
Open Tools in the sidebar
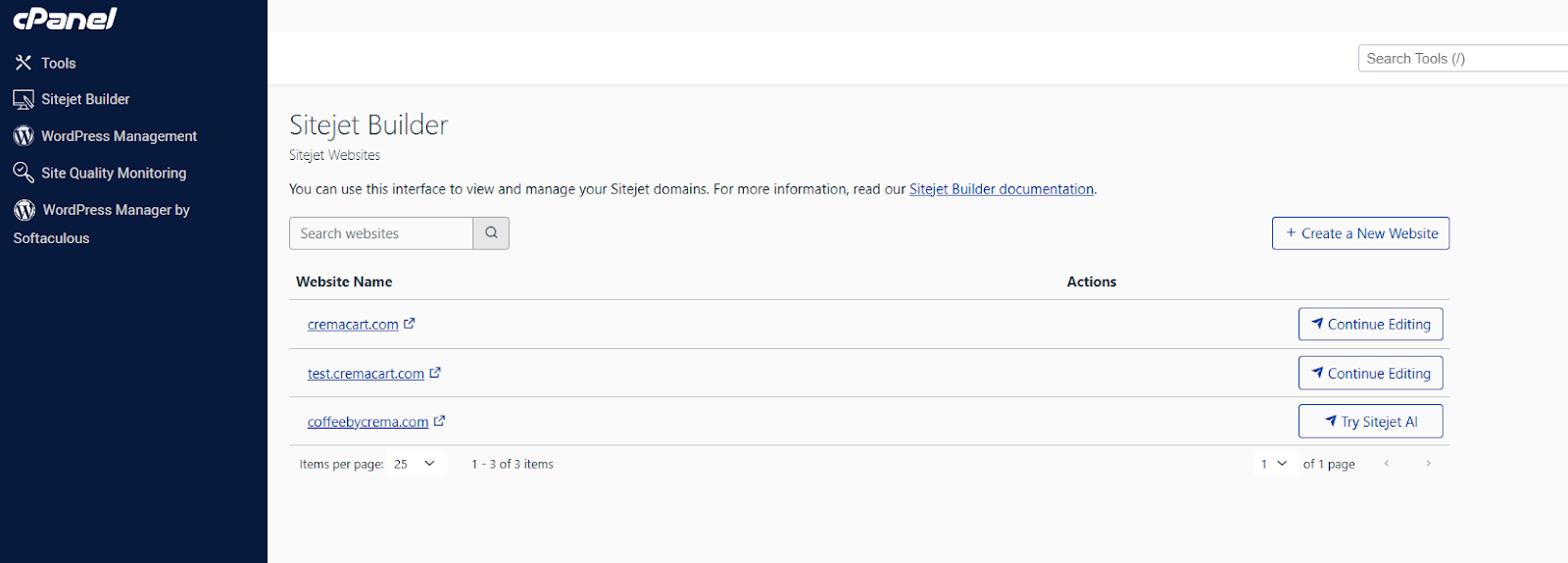click(x=58, y=63)
